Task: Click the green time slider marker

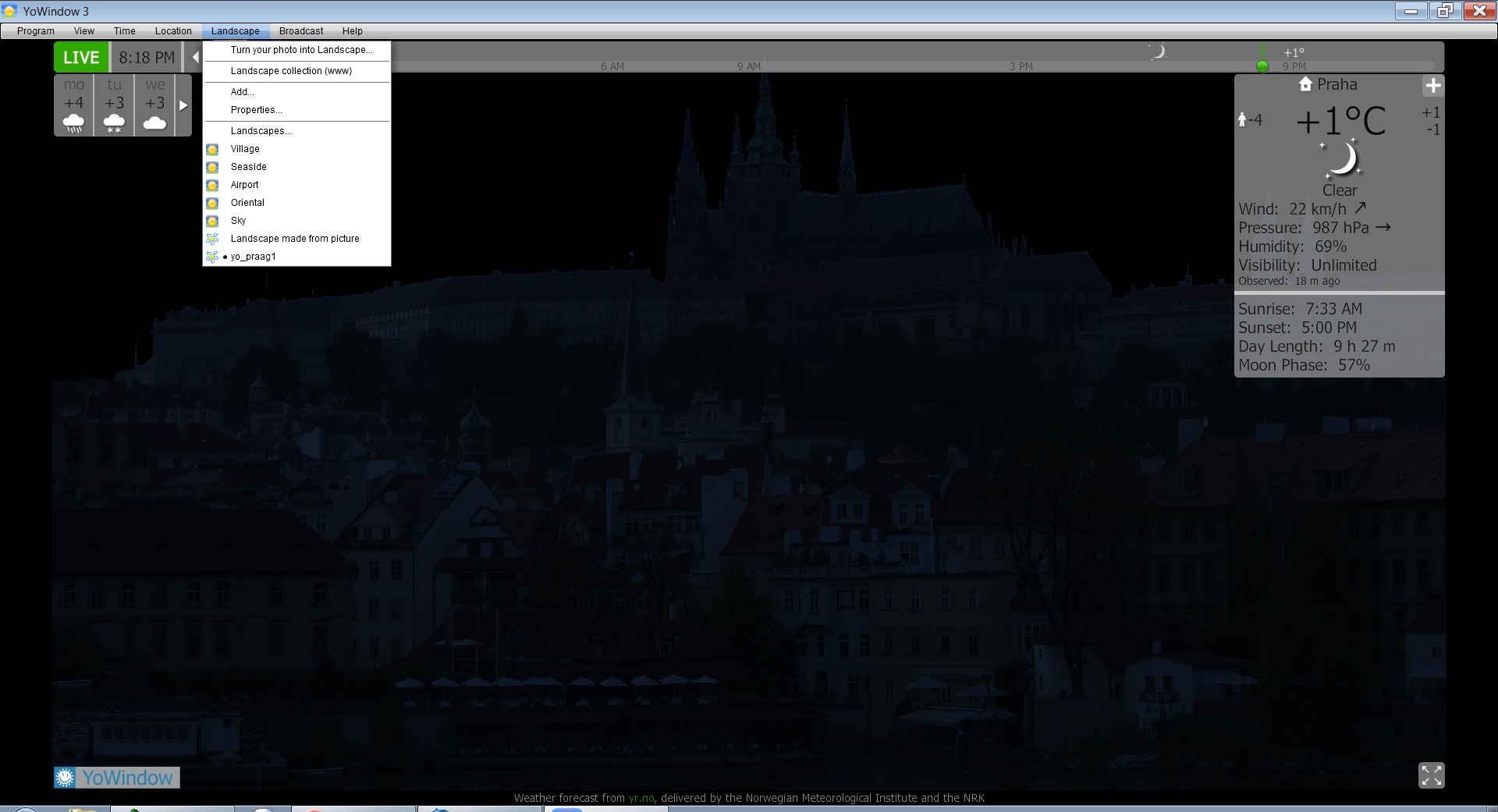Action: (x=1262, y=66)
